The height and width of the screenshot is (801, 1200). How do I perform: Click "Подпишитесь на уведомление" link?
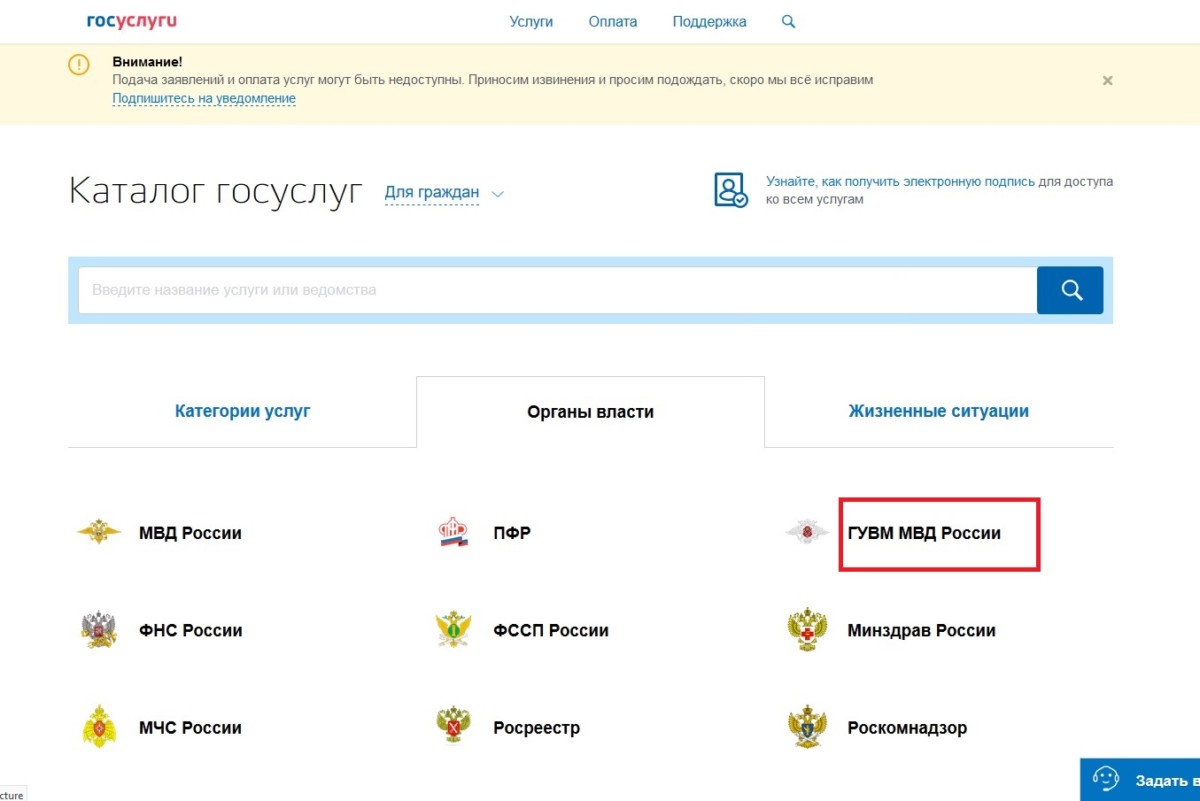coord(204,99)
